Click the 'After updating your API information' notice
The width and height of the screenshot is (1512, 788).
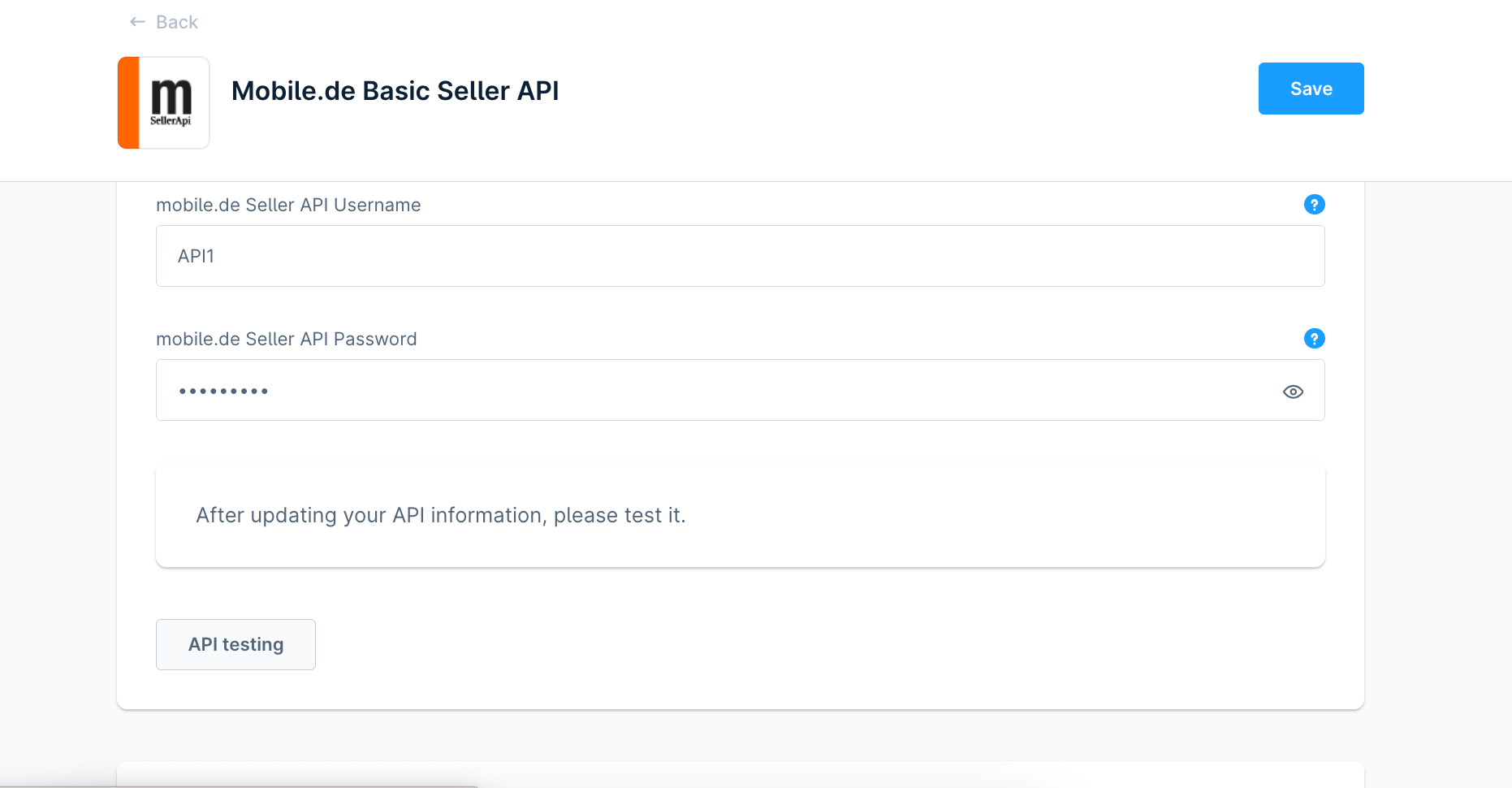[x=741, y=515]
